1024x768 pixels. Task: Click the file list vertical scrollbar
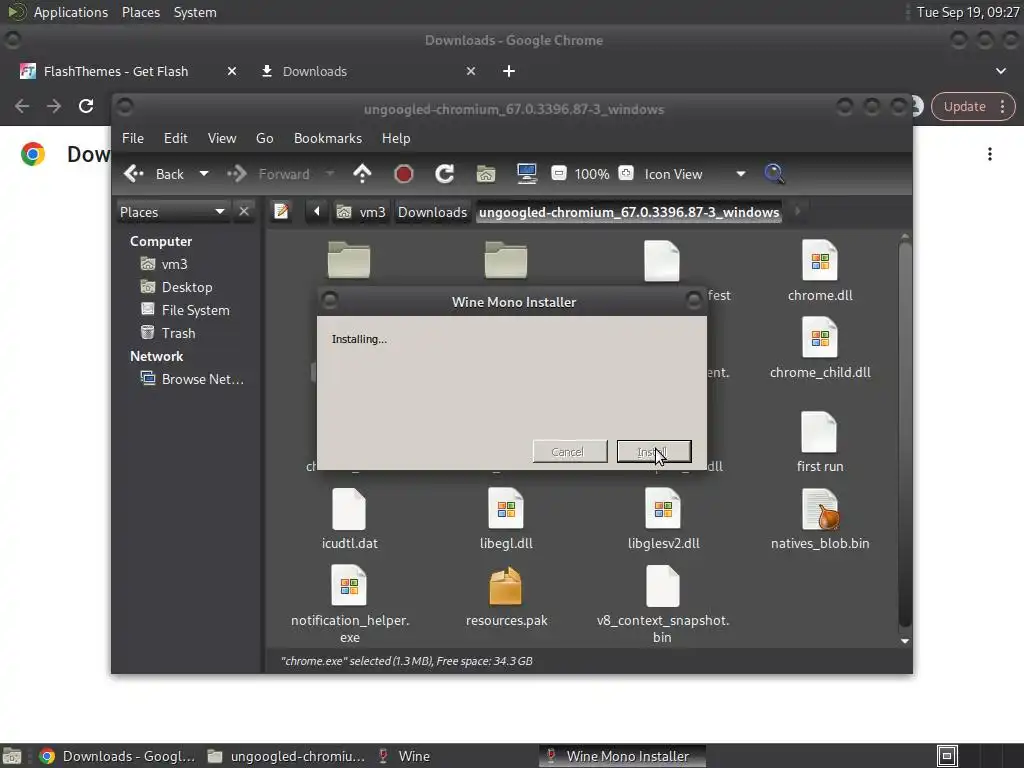[x=904, y=434]
